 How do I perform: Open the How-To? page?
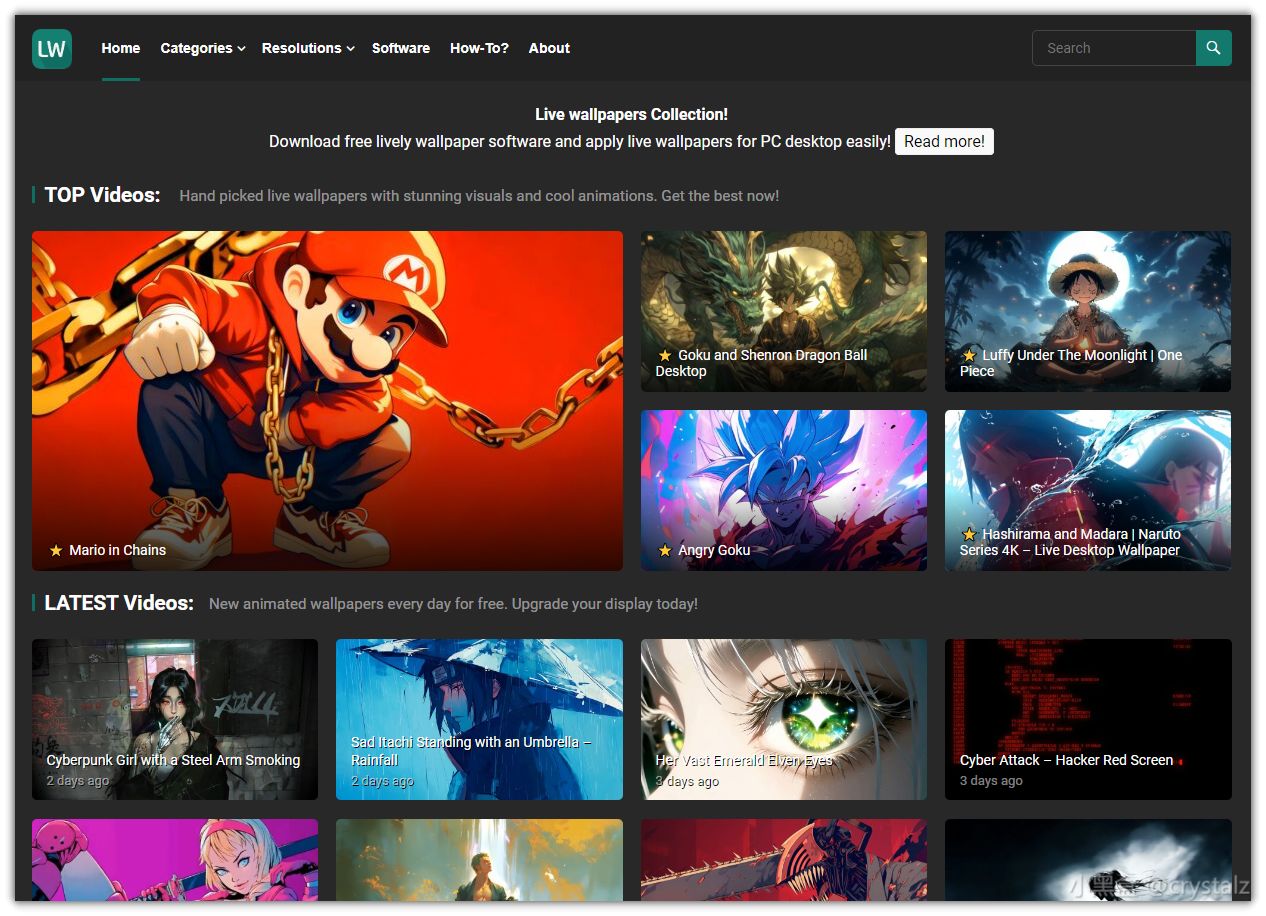point(479,48)
